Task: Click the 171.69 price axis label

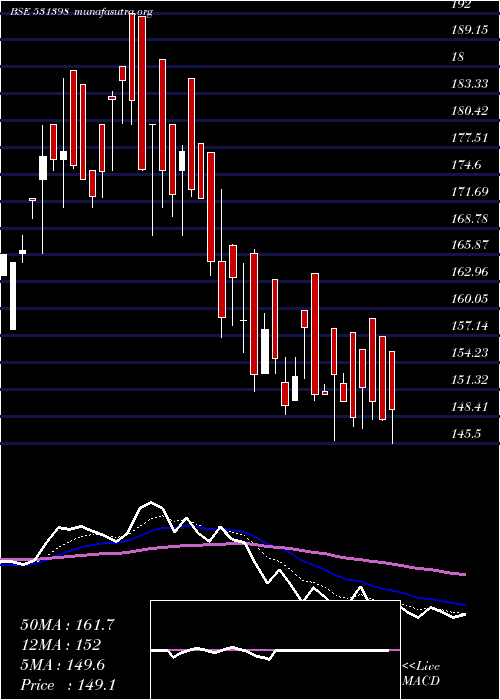Action: (x=470, y=192)
